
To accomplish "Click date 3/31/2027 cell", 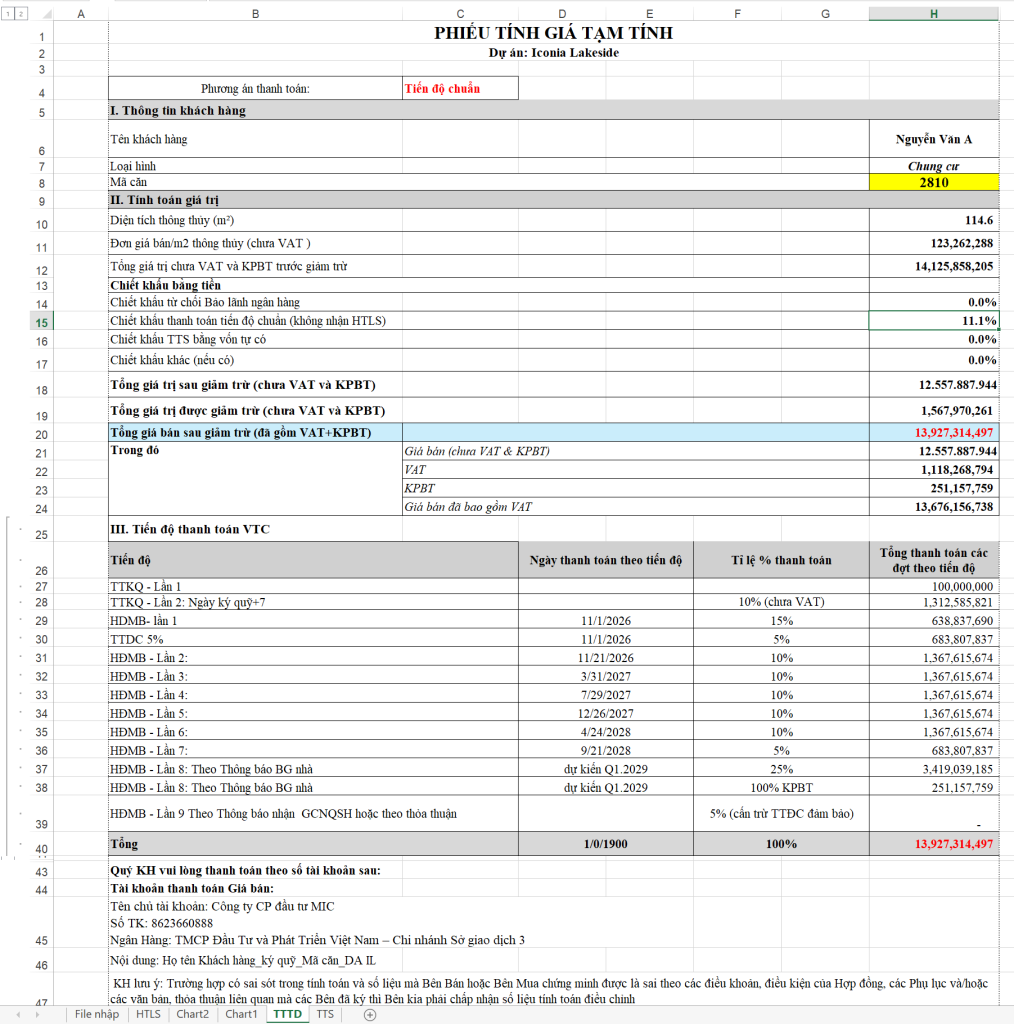I will coord(606,677).
